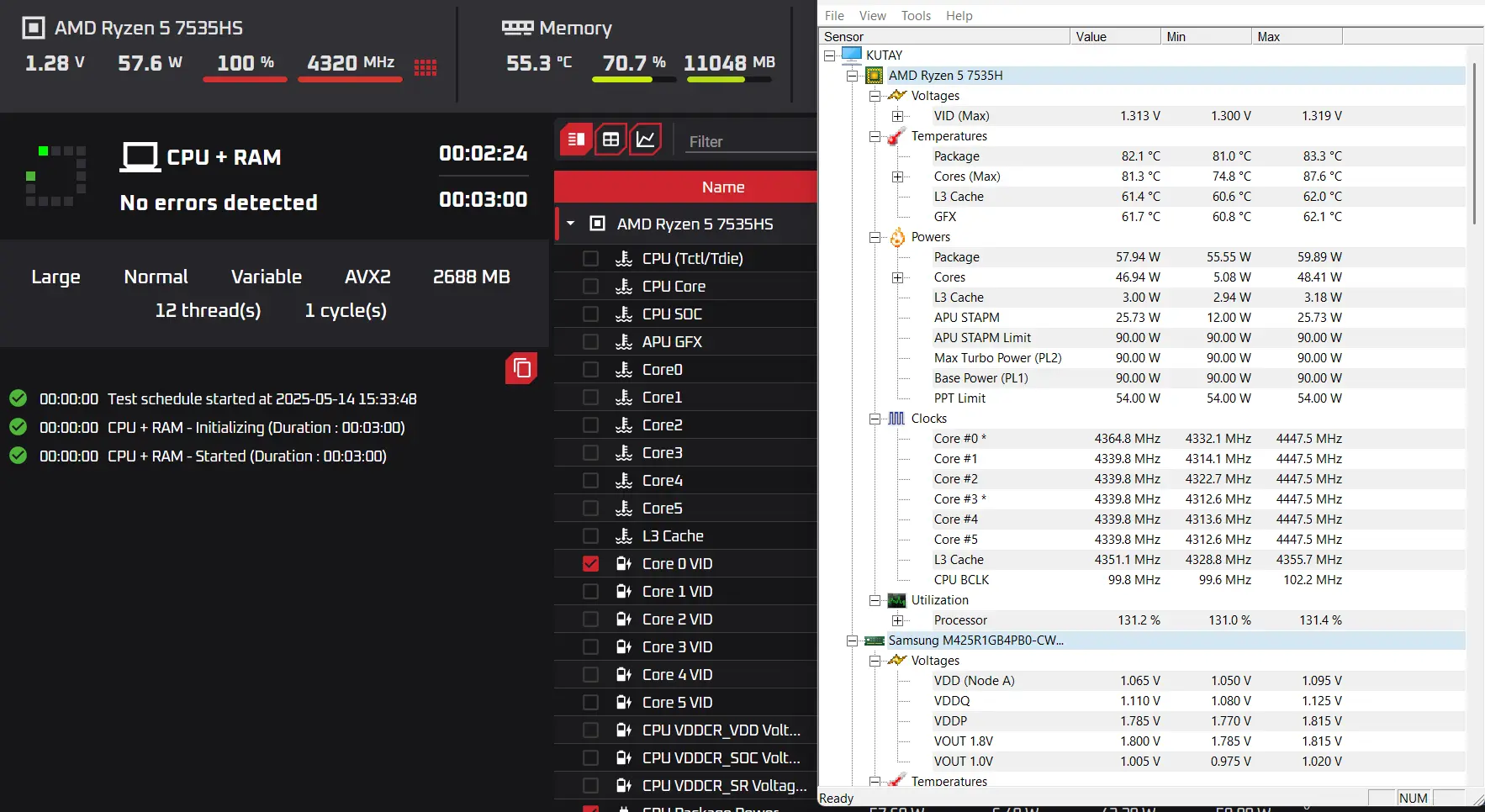
Task: Open the View menu in HWMonitor
Action: click(x=872, y=15)
